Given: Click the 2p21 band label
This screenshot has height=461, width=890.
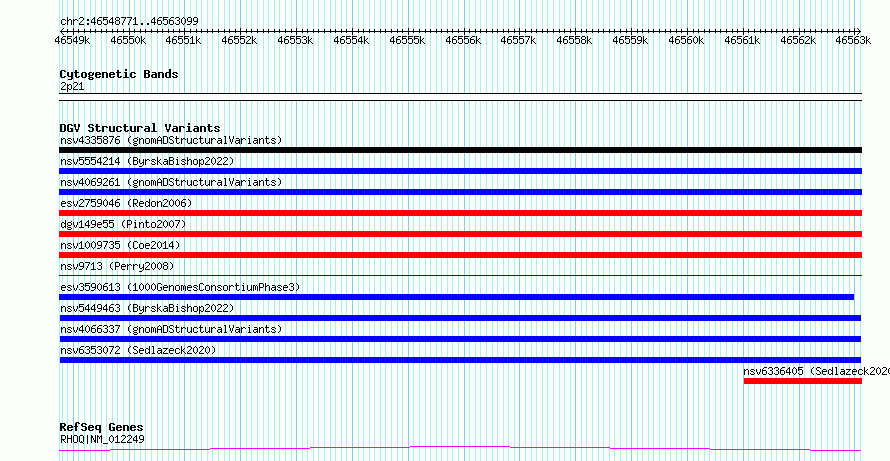Looking at the screenshot, I should tap(72, 86).
